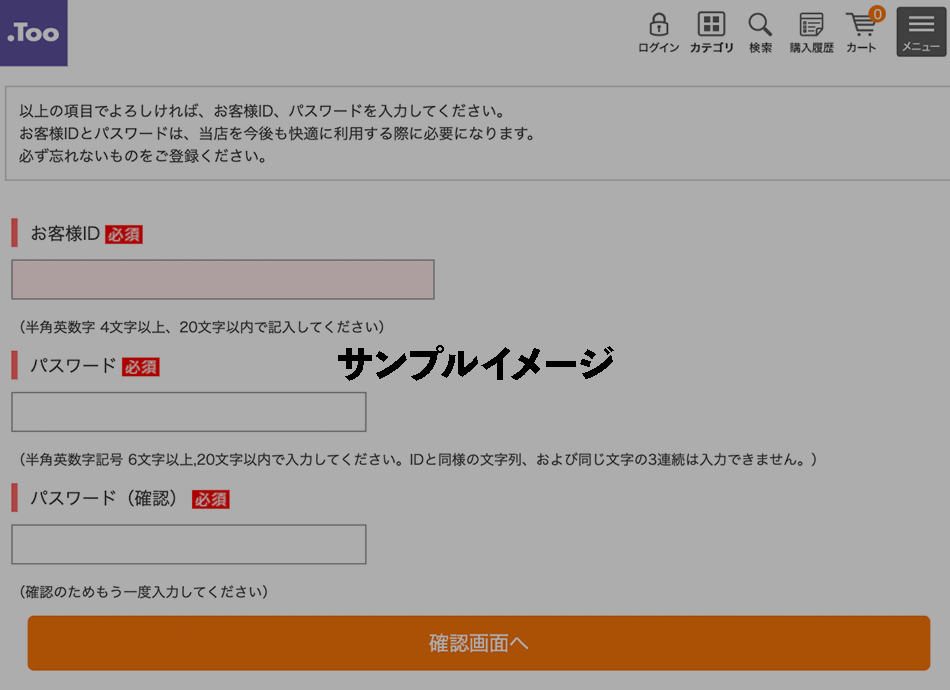Click the パスワード（確認） label text
Viewport: 950px width, 690px height.
[x=103, y=498]
